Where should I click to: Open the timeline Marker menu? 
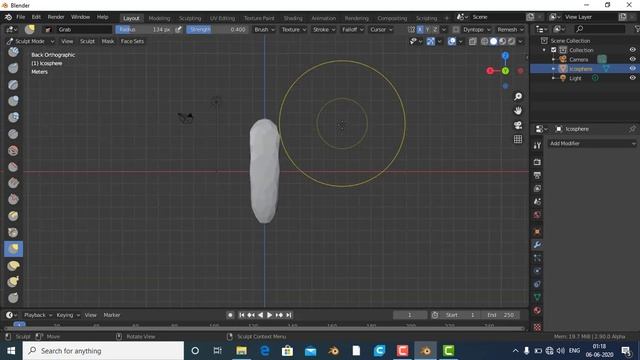coord(111,315)
